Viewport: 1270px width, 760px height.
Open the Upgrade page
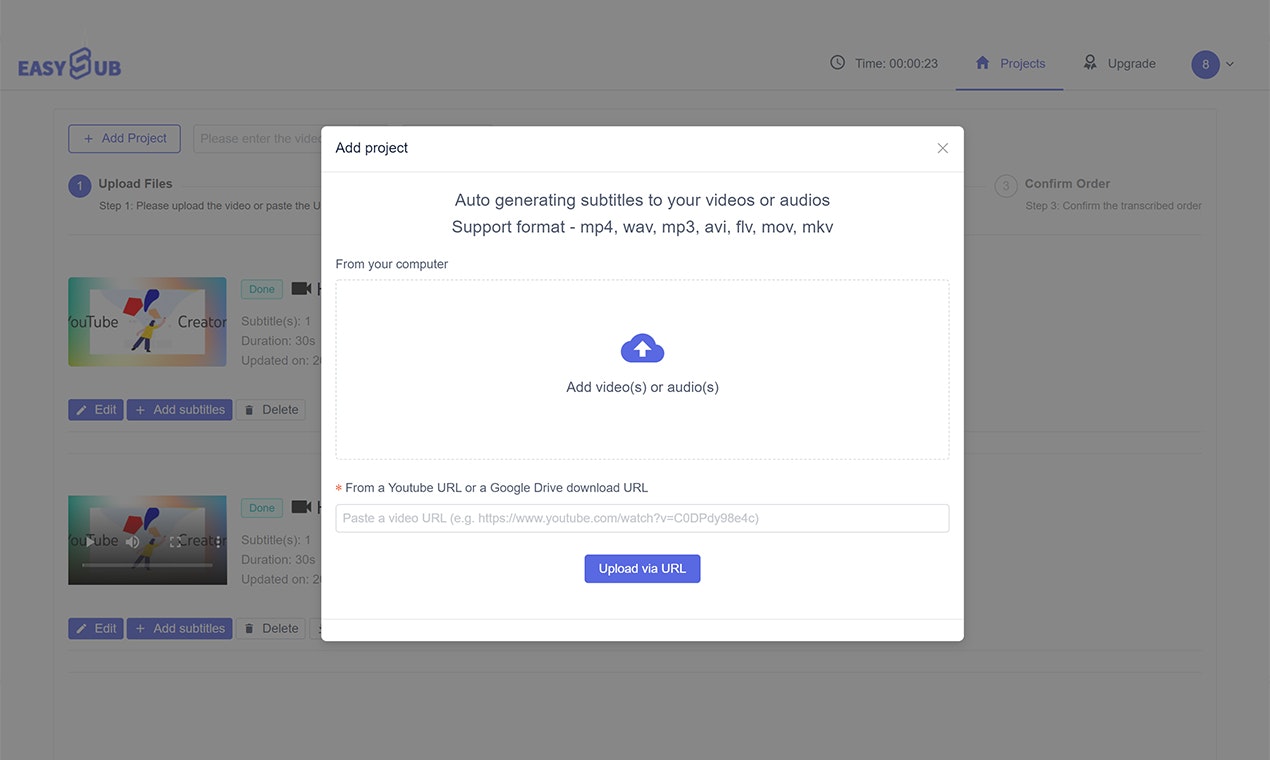pos(1119,63)
